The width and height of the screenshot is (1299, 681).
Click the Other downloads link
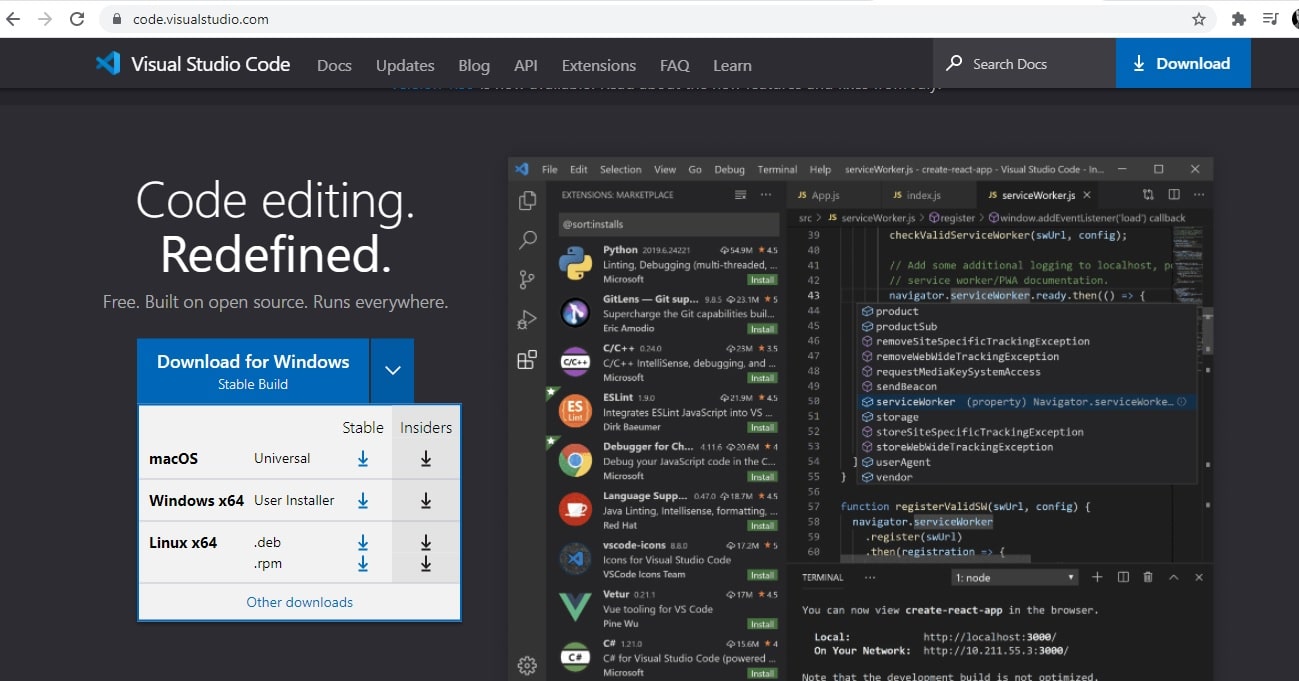(x=298, y=602)
